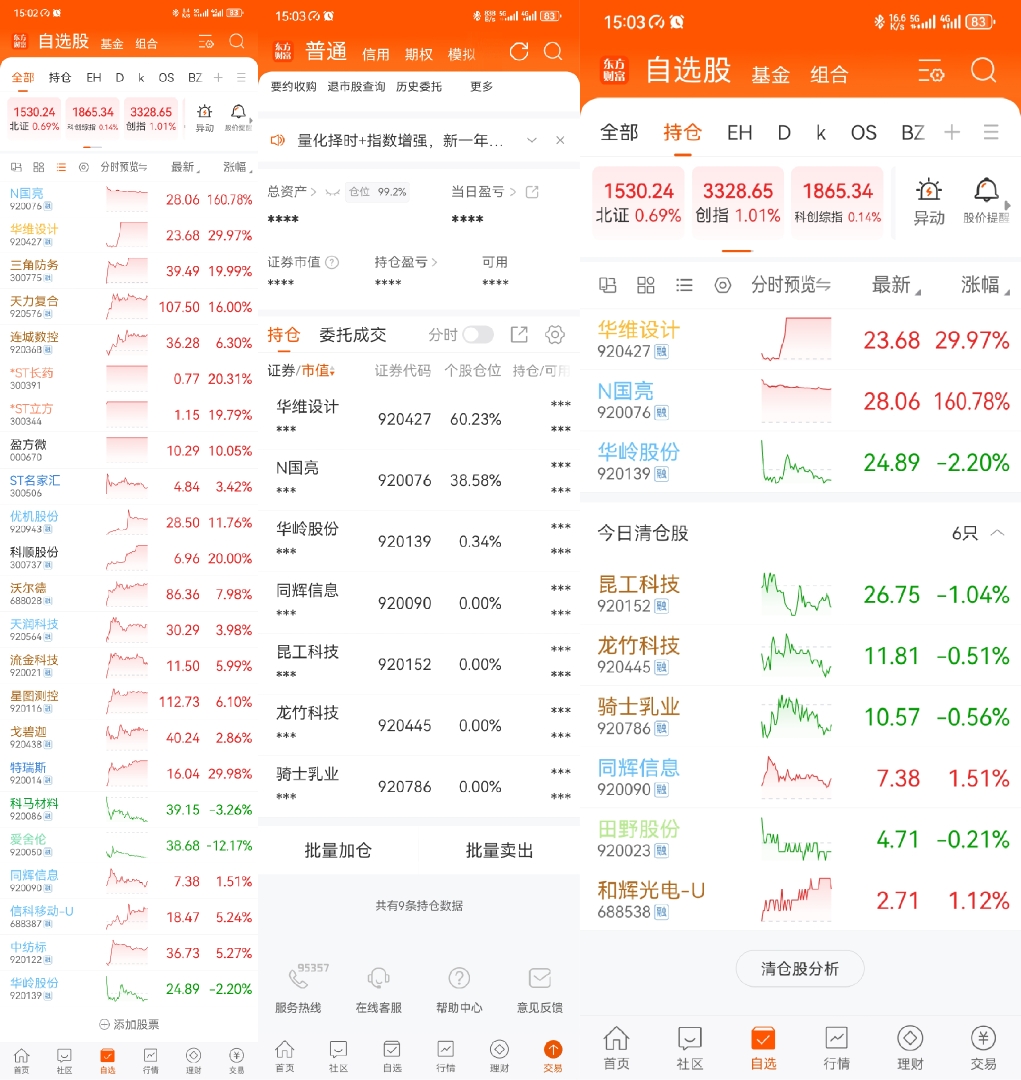Tap the plus icon after BZ on the 持仓-tab watchlist
1021x1080 pixels.
tap(952, 132)
